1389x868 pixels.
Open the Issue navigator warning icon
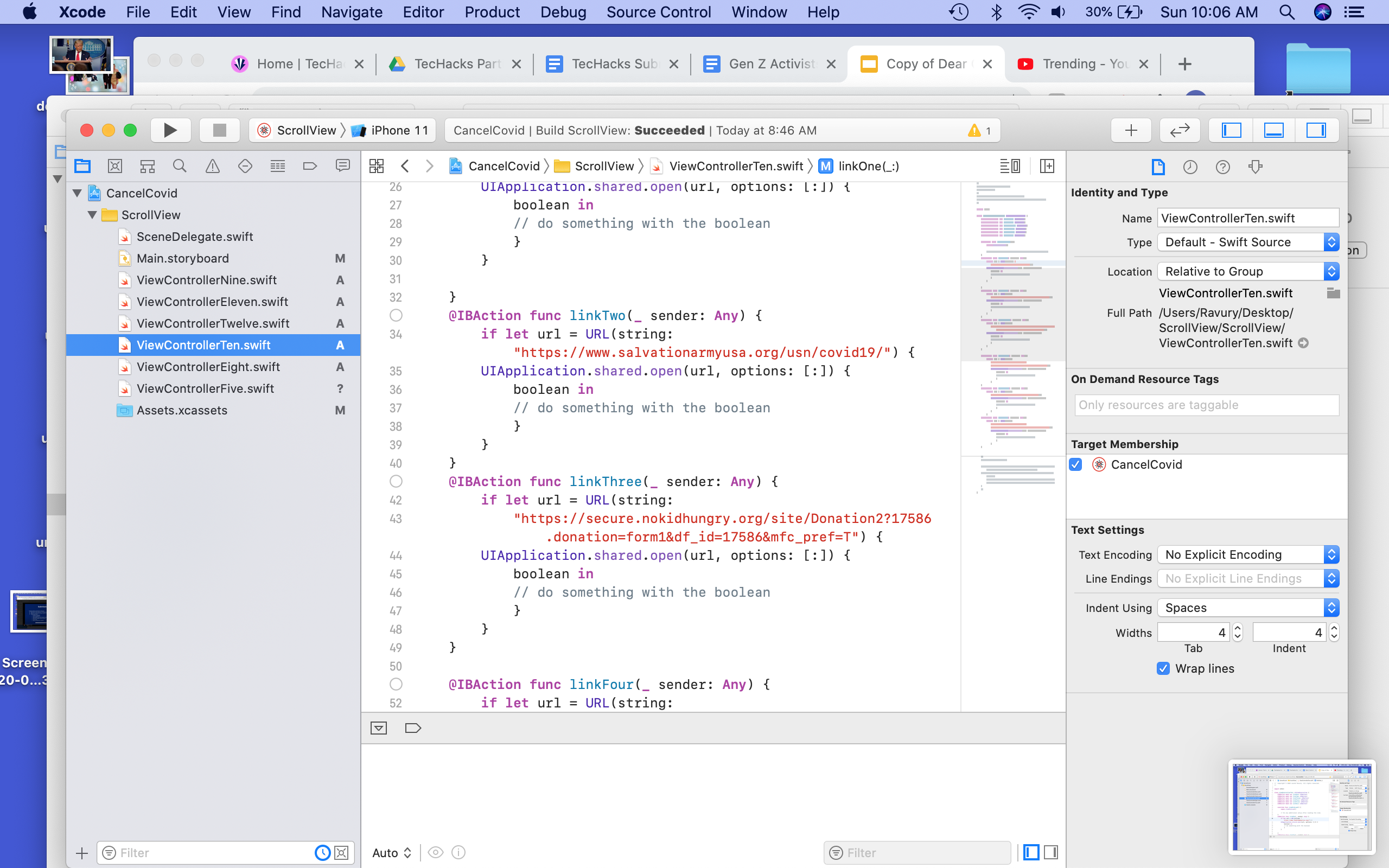(x=212, y=167)
